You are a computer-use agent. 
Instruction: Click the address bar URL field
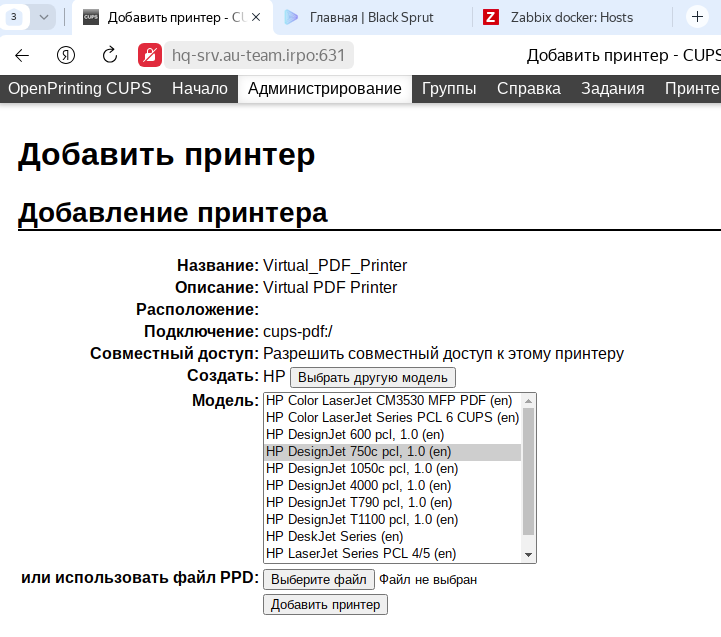pos(258,55)
